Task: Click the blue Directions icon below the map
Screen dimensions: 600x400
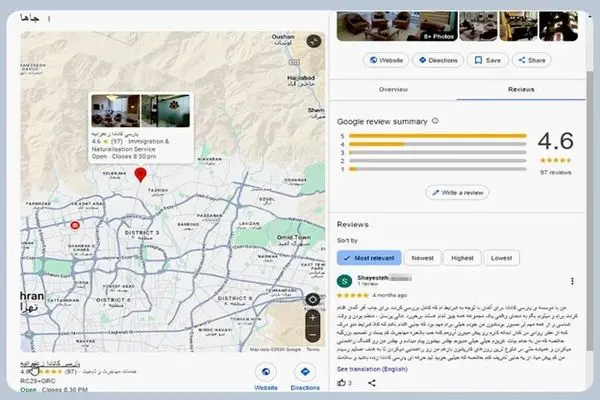Action: point(305,372)
